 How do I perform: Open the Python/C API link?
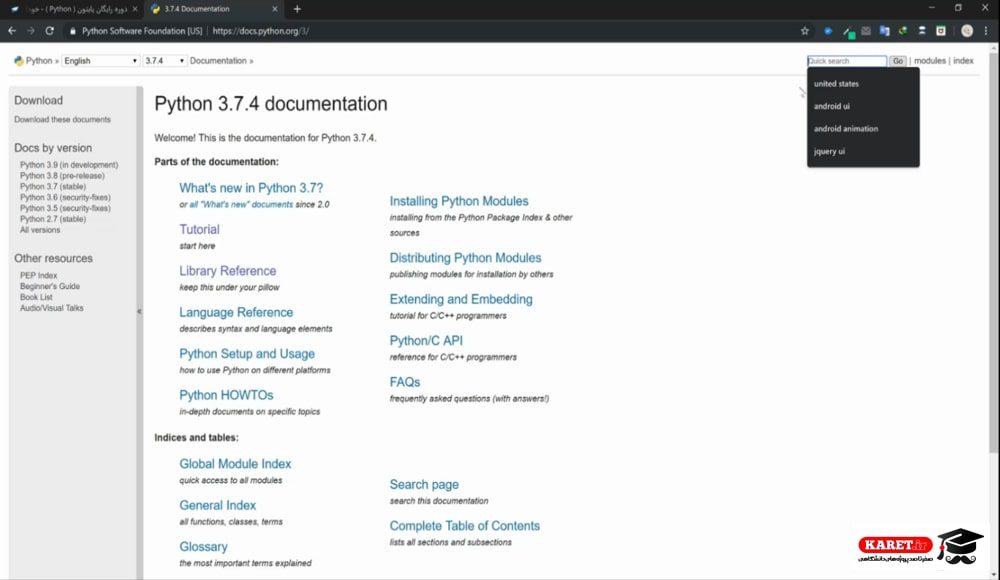[426, 341]
